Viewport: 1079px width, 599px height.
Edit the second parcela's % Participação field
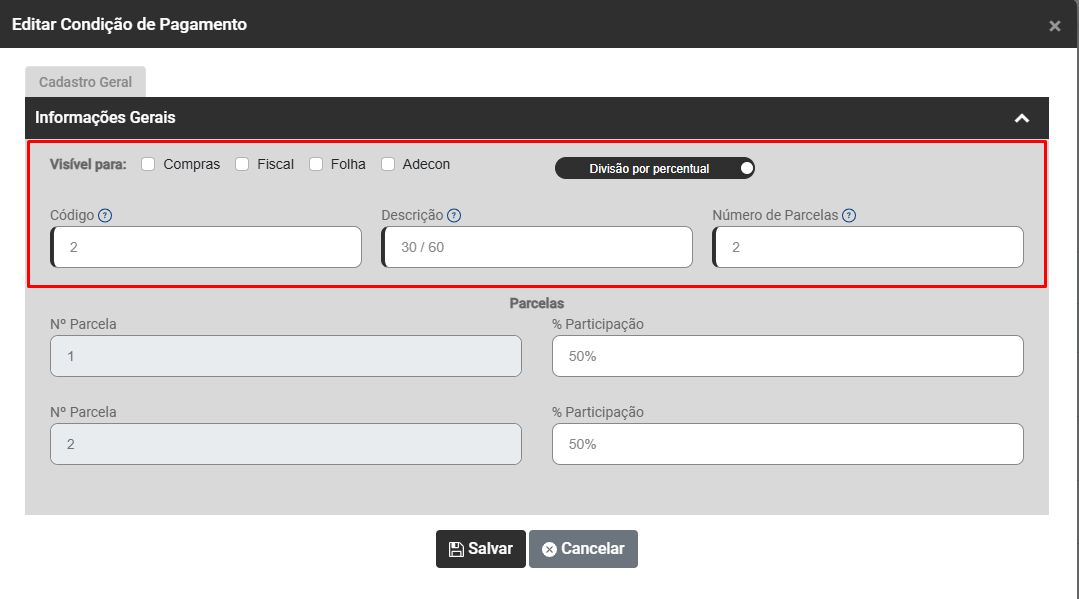tap(788, 444)
